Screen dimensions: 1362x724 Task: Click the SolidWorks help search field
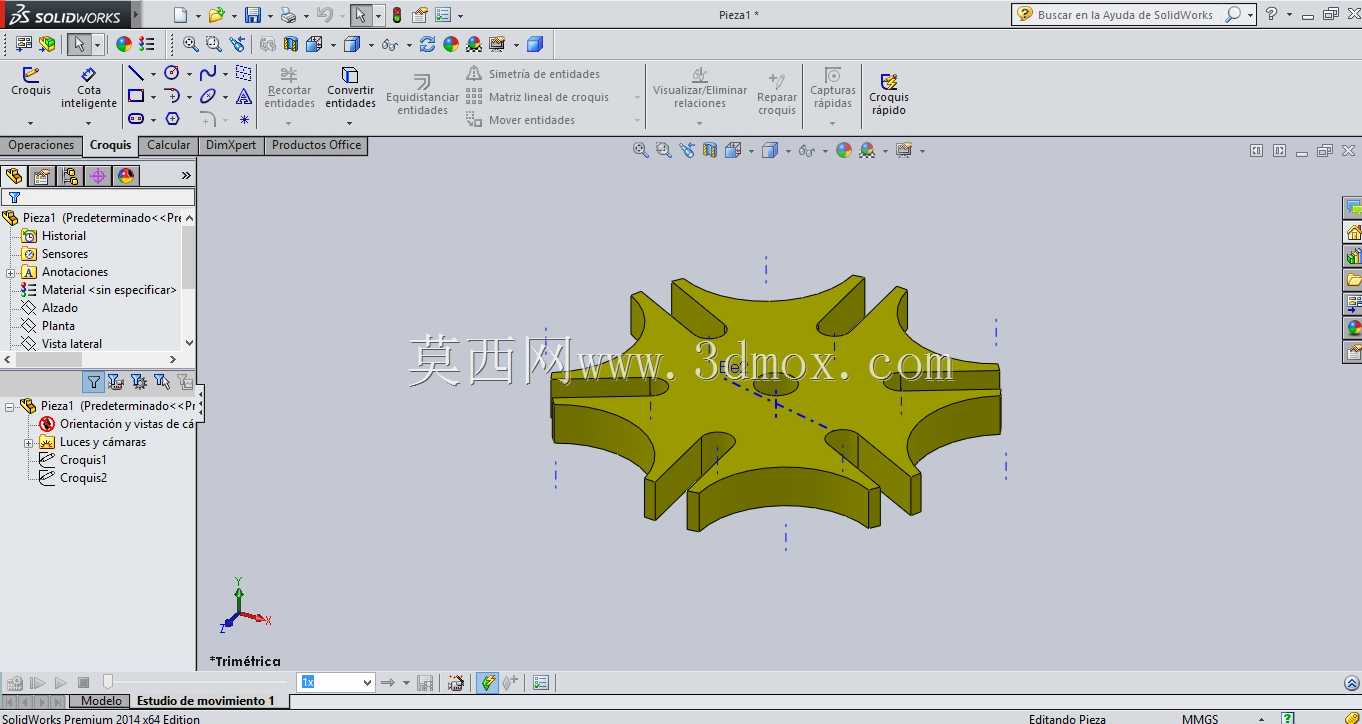[x=1127, y=15]
